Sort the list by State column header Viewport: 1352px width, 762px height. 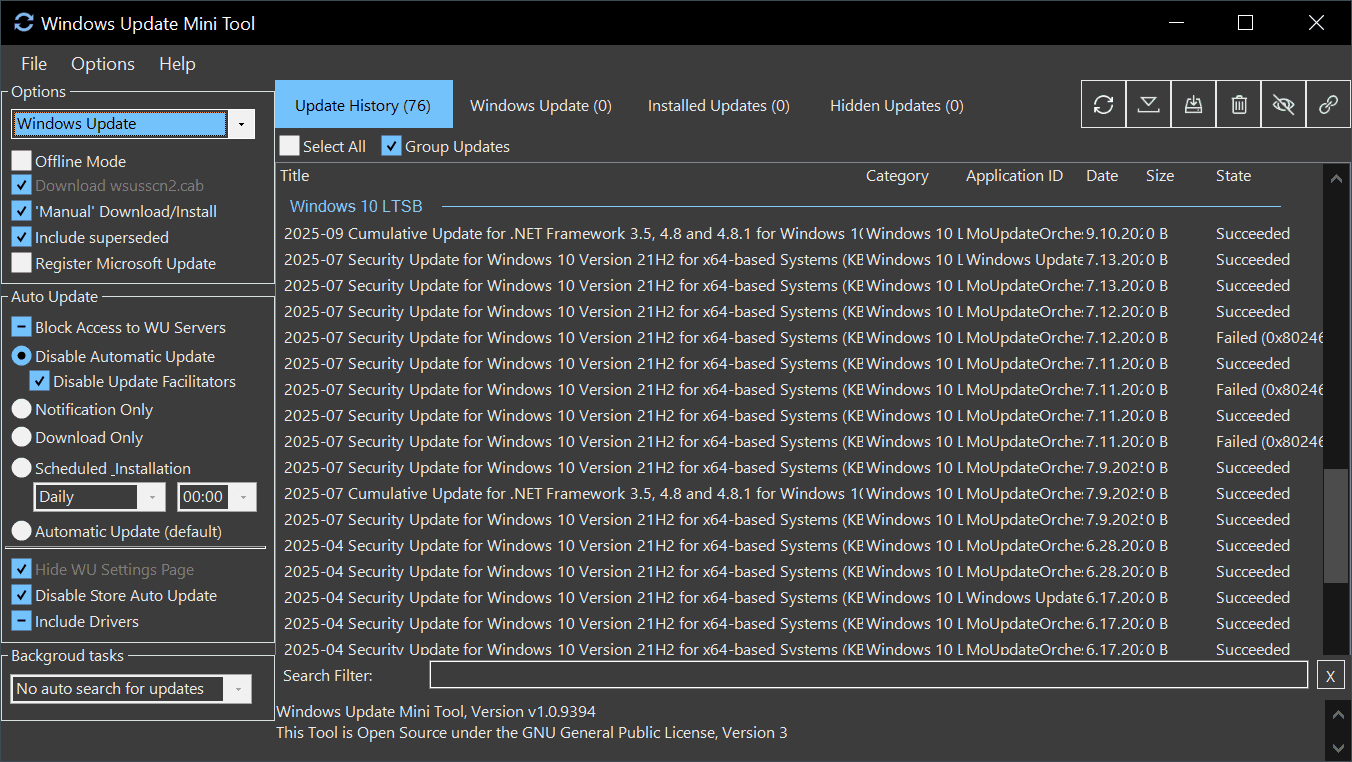[x=1233, y=176]
